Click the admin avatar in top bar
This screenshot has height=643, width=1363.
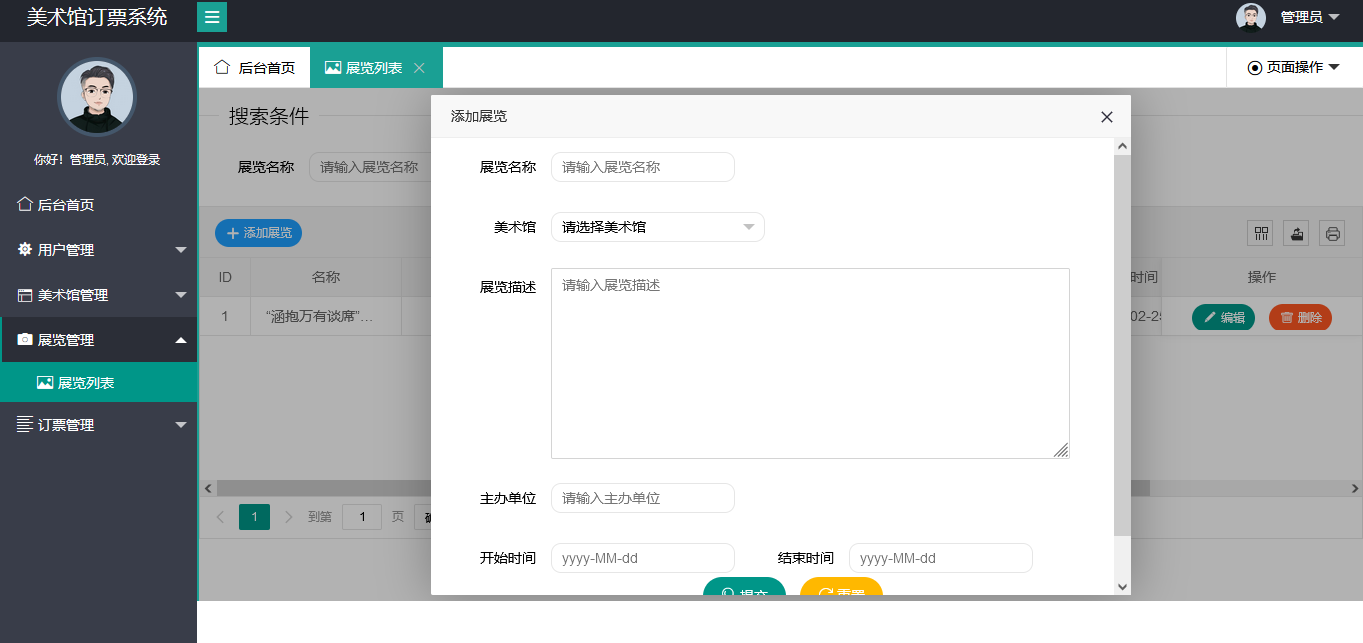(1250, 17)
